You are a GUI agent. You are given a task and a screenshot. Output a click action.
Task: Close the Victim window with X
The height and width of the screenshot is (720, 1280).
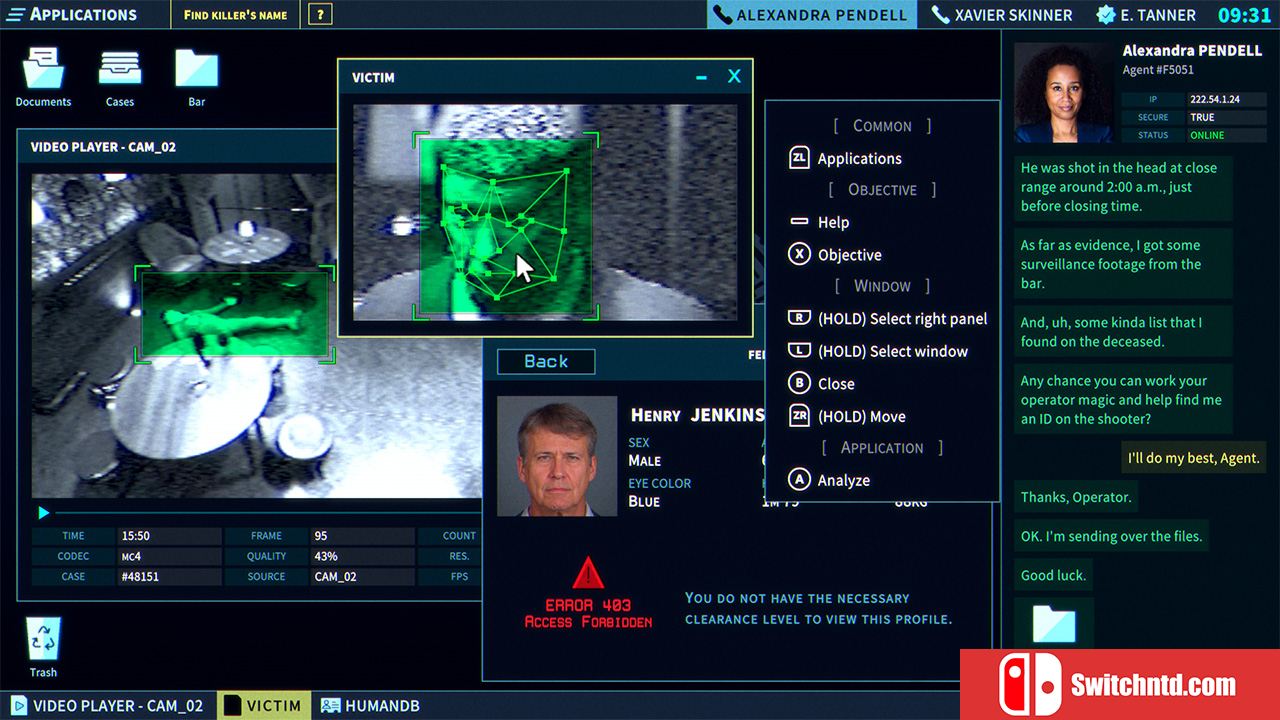pos(734,76)
